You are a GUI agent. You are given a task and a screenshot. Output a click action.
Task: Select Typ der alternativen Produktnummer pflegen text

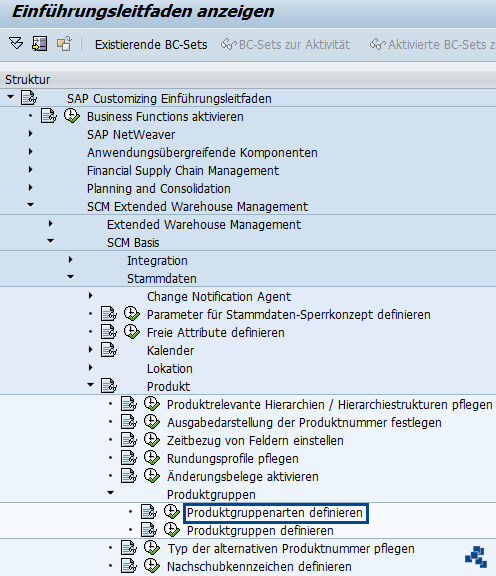pyautogui.click(x=291, y=548)
